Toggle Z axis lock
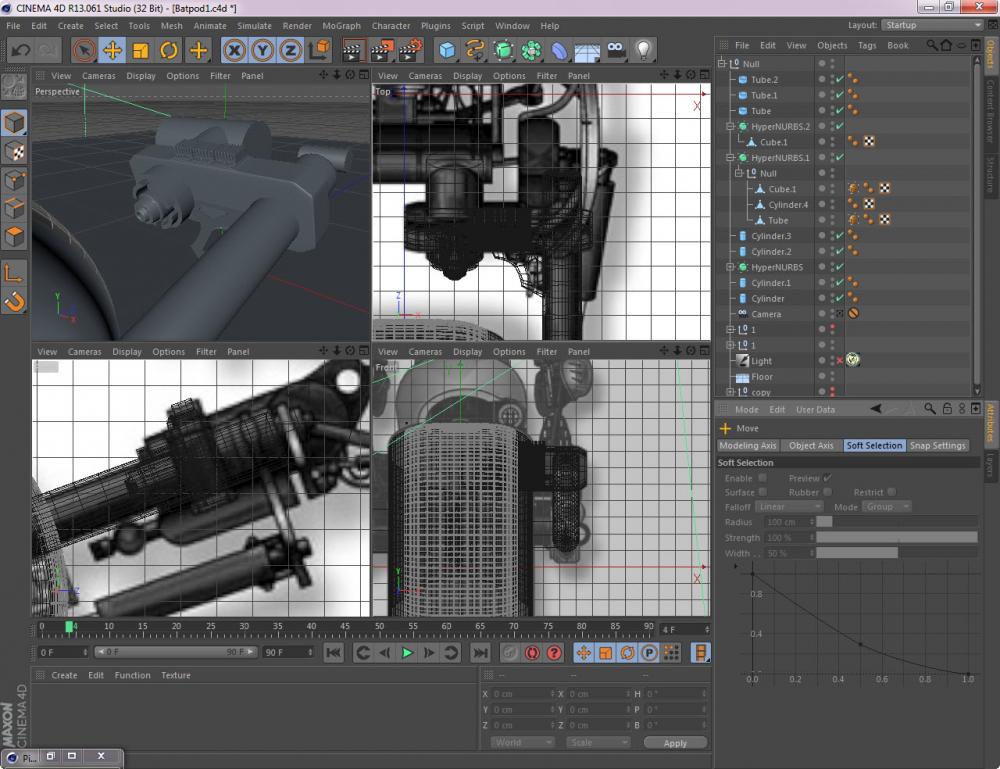The height and width of the screenshot is (769, 1000). [x=290, y=50]
